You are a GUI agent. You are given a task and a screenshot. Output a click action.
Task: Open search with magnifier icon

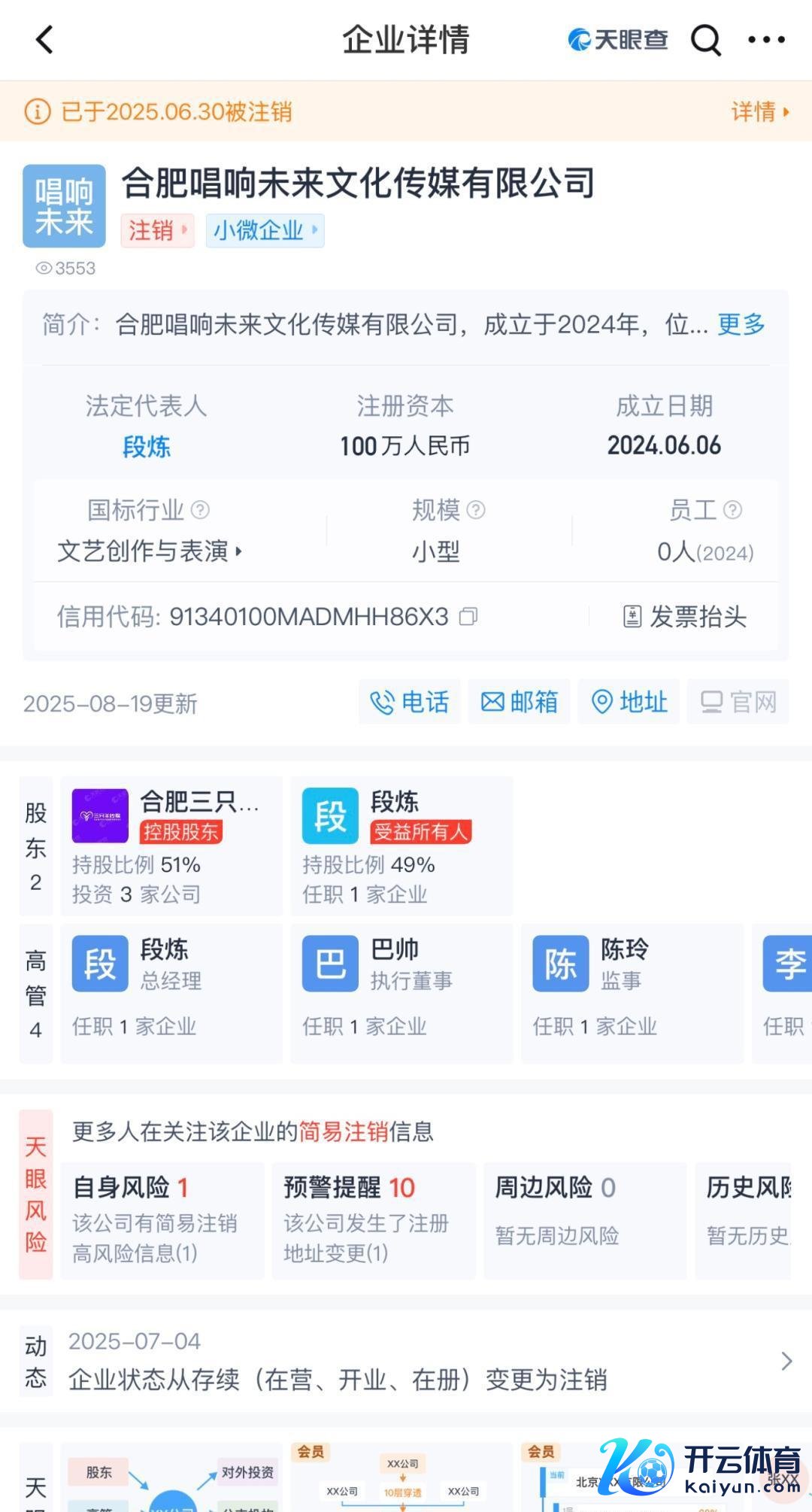click(x=705, y=40)
